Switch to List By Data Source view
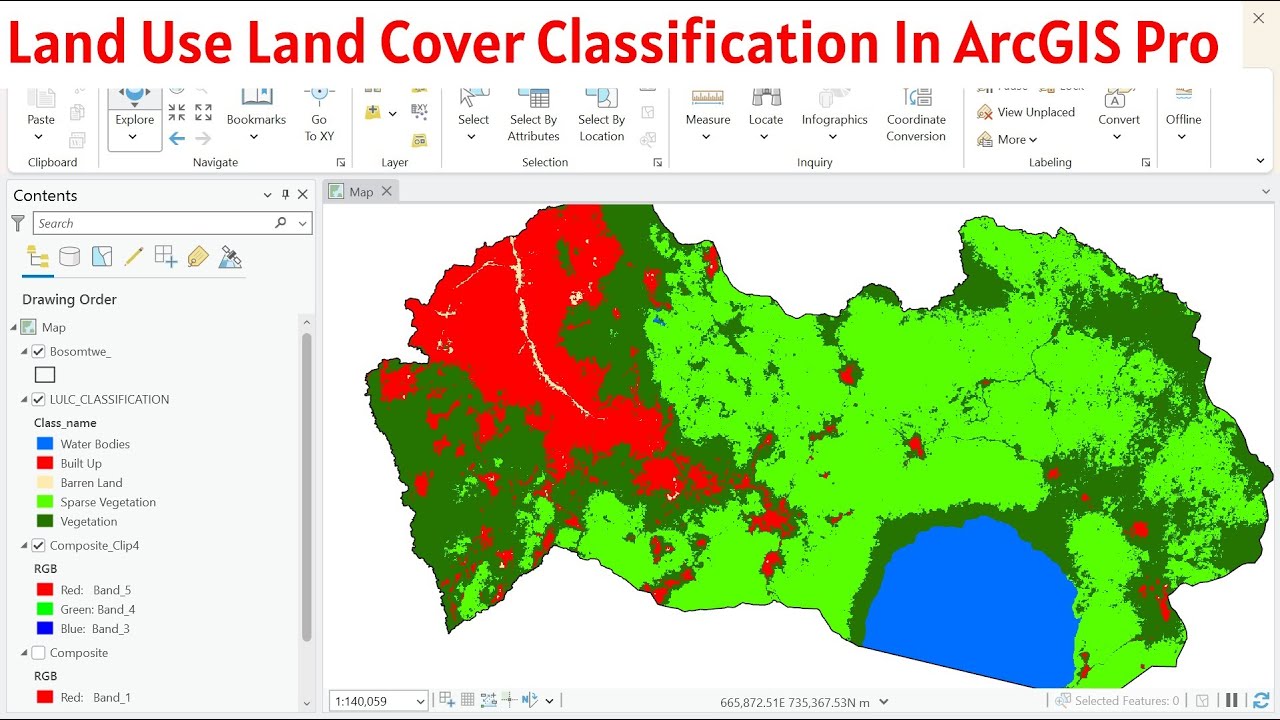 click(69, 257)
